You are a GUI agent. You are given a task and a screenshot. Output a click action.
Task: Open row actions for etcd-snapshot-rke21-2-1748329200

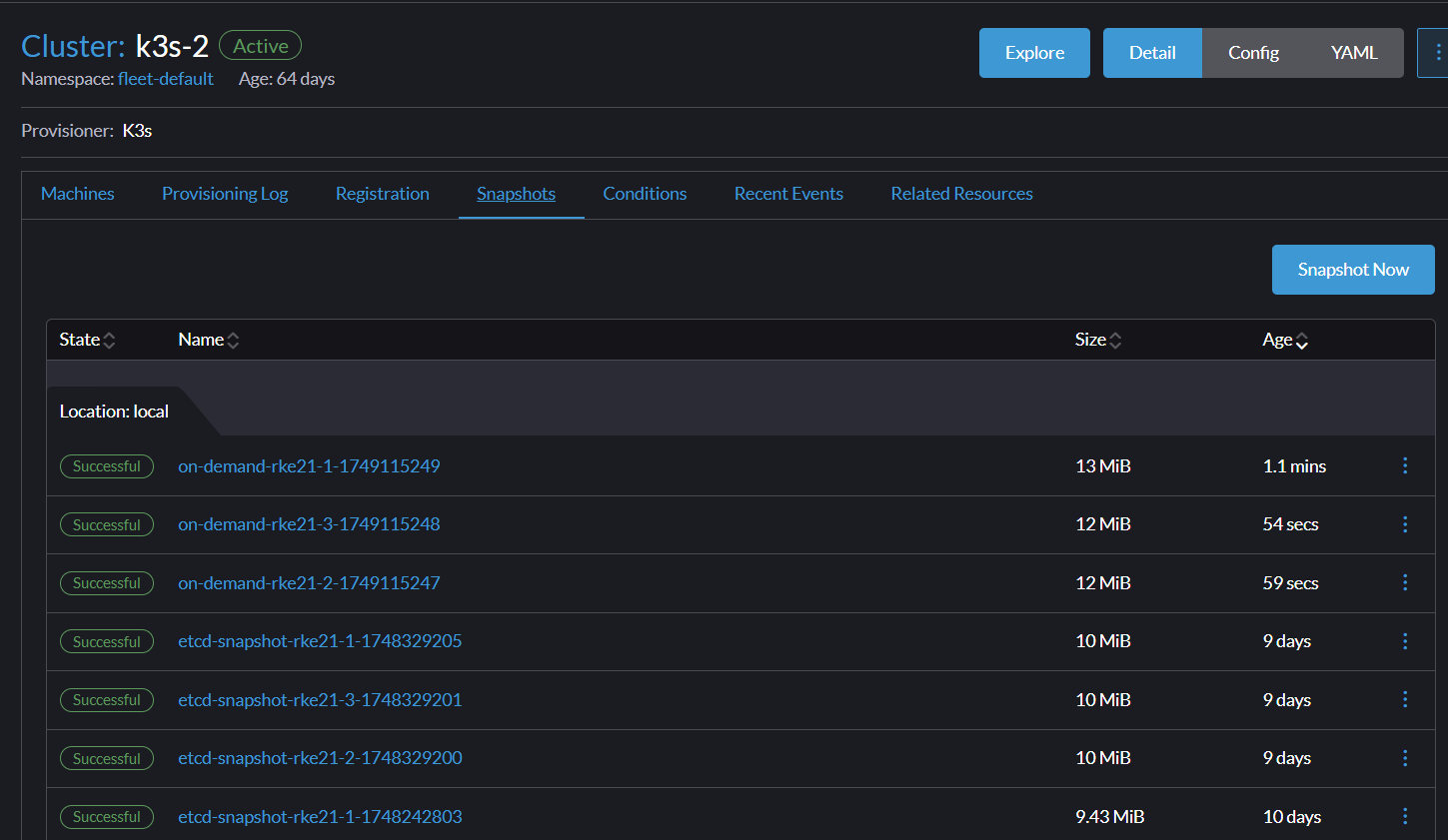point(1405,758)
